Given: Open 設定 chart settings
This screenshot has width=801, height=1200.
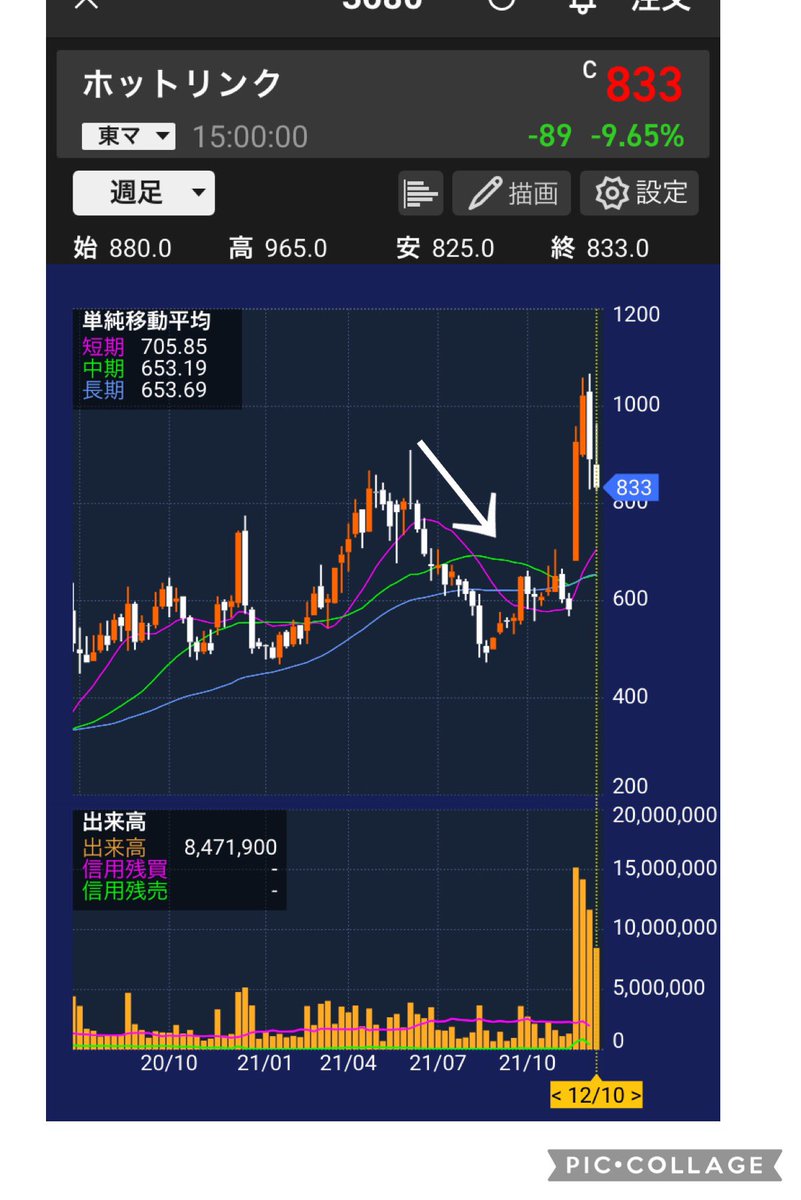Looking at the screenshot, I should pyautogui.click(x=639, y=193).
